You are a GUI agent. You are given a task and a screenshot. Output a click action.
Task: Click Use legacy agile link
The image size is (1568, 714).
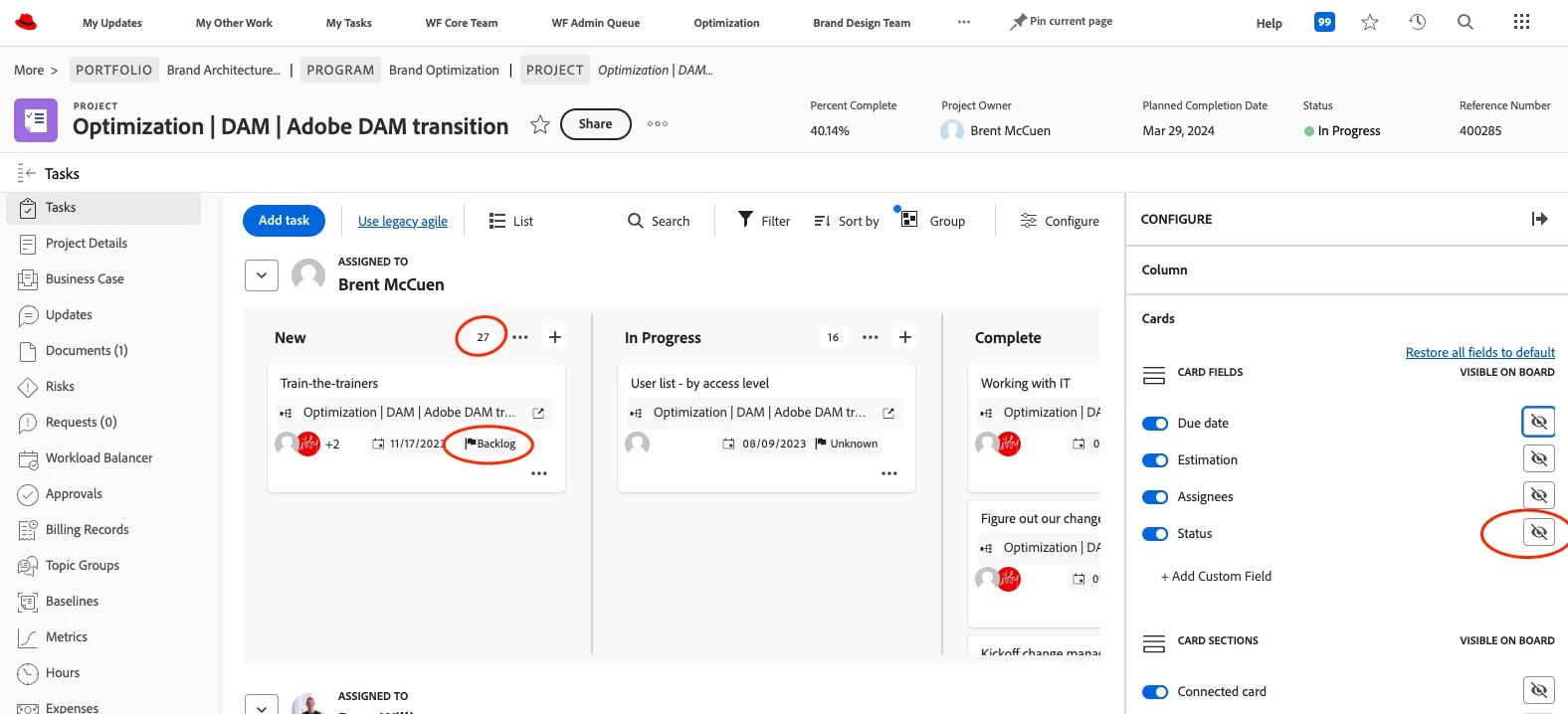pyautogui.click(x=403, y=221)
